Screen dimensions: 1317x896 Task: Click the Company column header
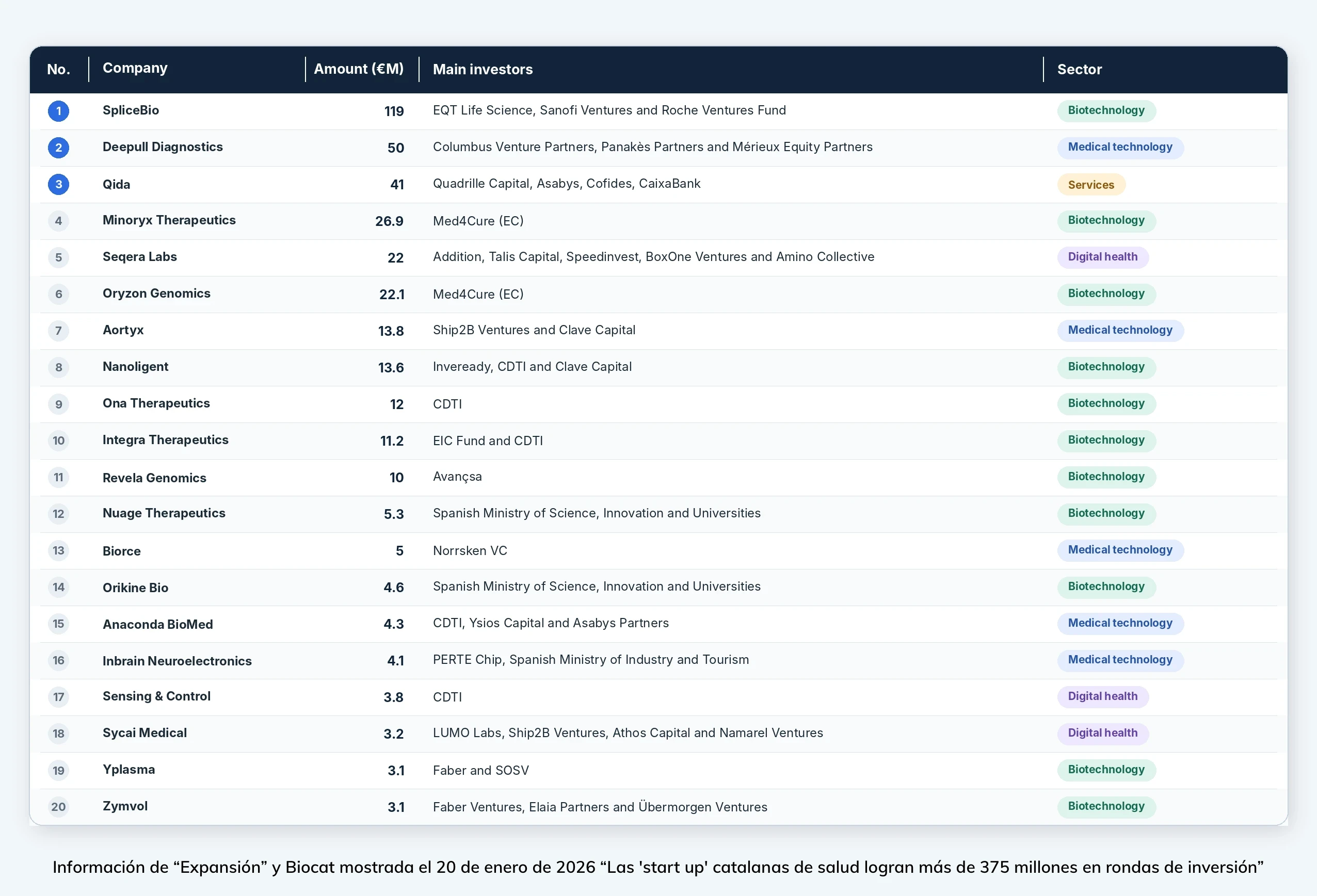coord(135,68)
